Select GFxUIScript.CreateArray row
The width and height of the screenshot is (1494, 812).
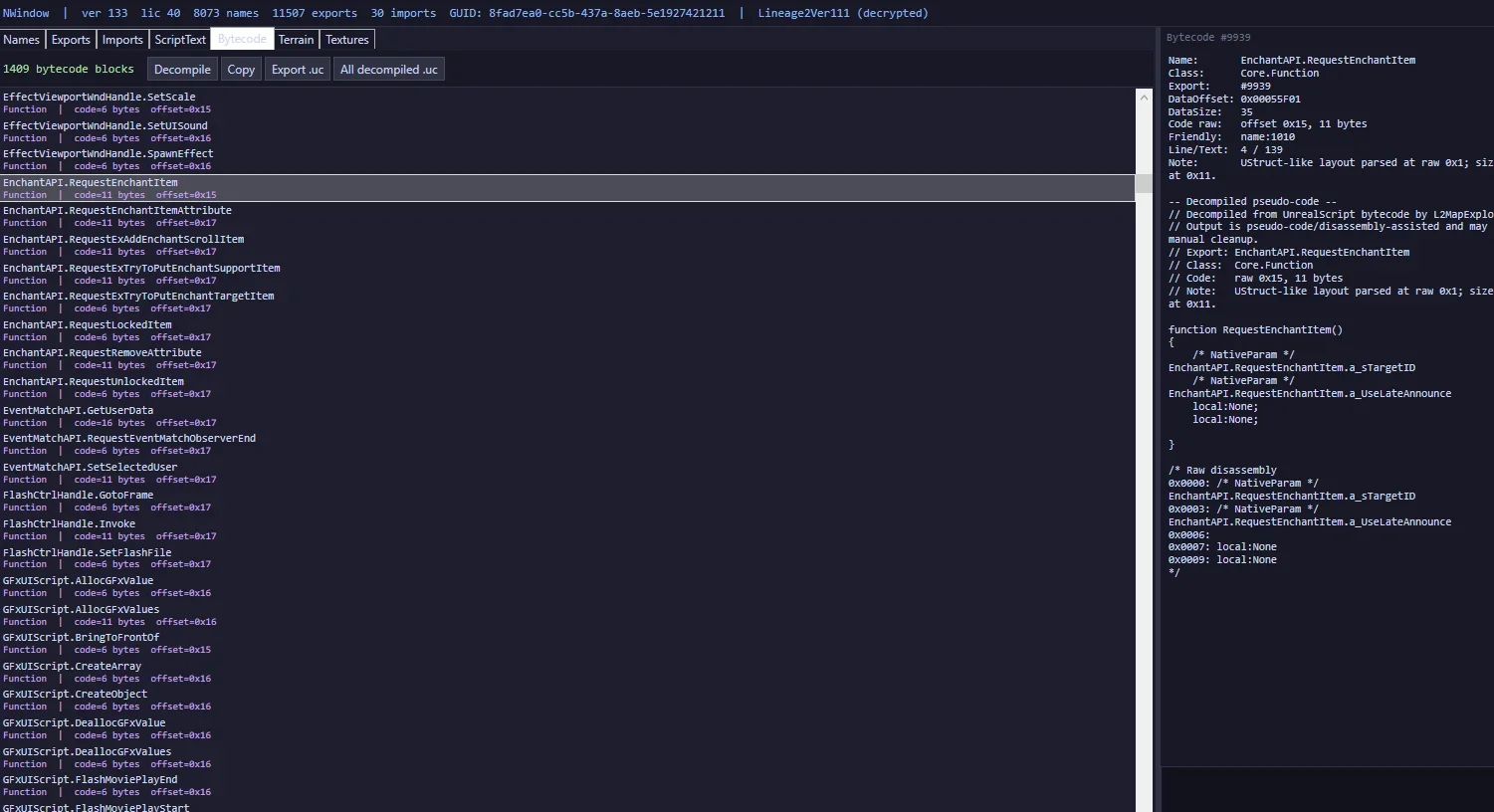(x=567, y=673)
